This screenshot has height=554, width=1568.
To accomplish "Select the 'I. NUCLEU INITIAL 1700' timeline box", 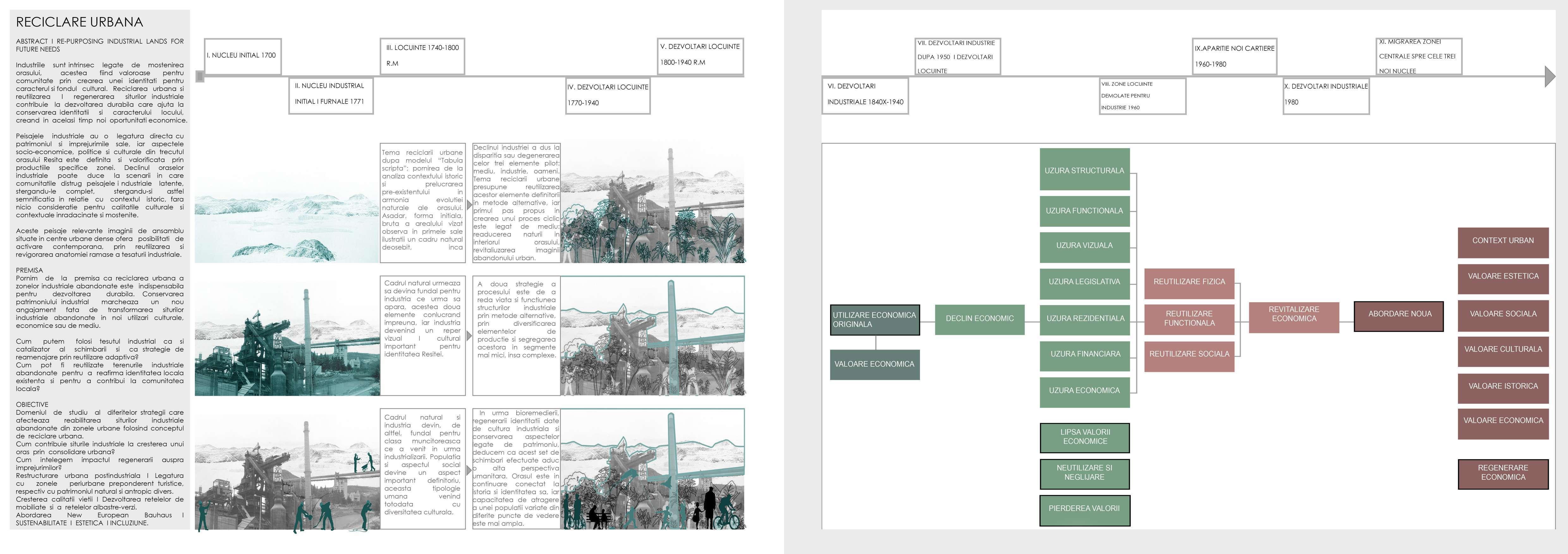I will coord(242,56).
